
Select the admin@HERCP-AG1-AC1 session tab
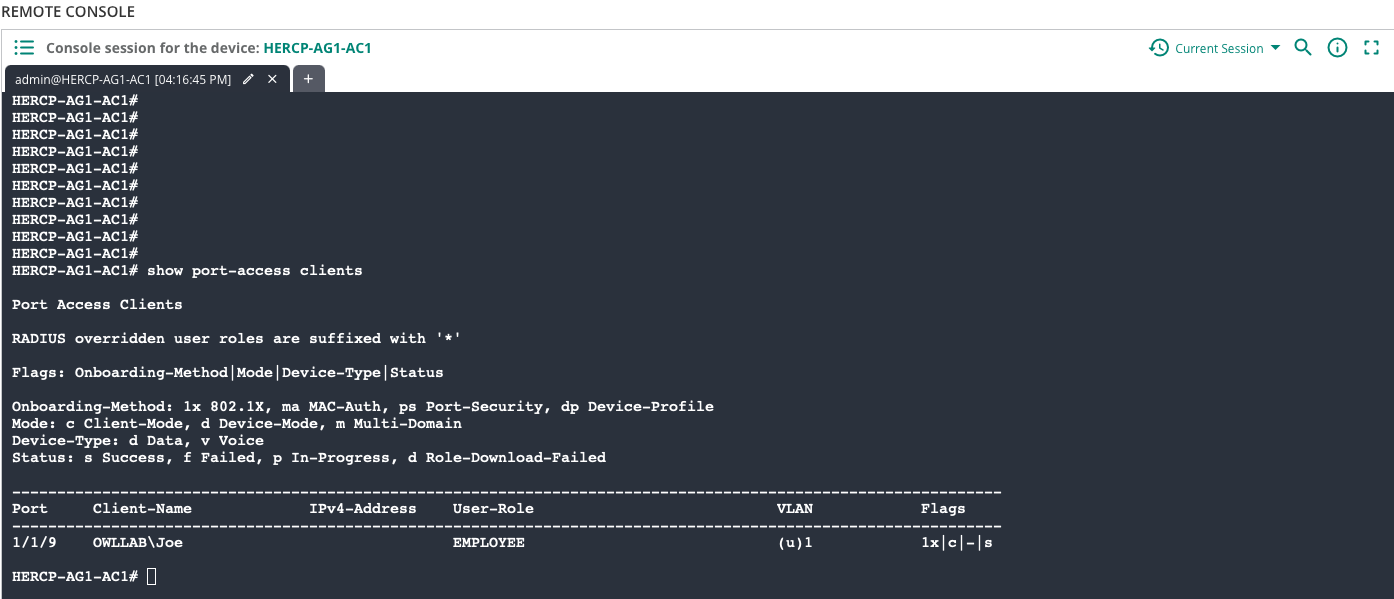123,79
